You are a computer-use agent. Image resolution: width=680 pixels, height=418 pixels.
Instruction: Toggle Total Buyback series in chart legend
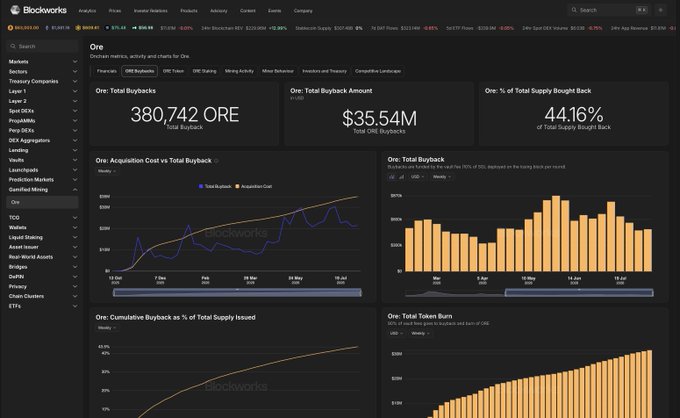[215, 186]
